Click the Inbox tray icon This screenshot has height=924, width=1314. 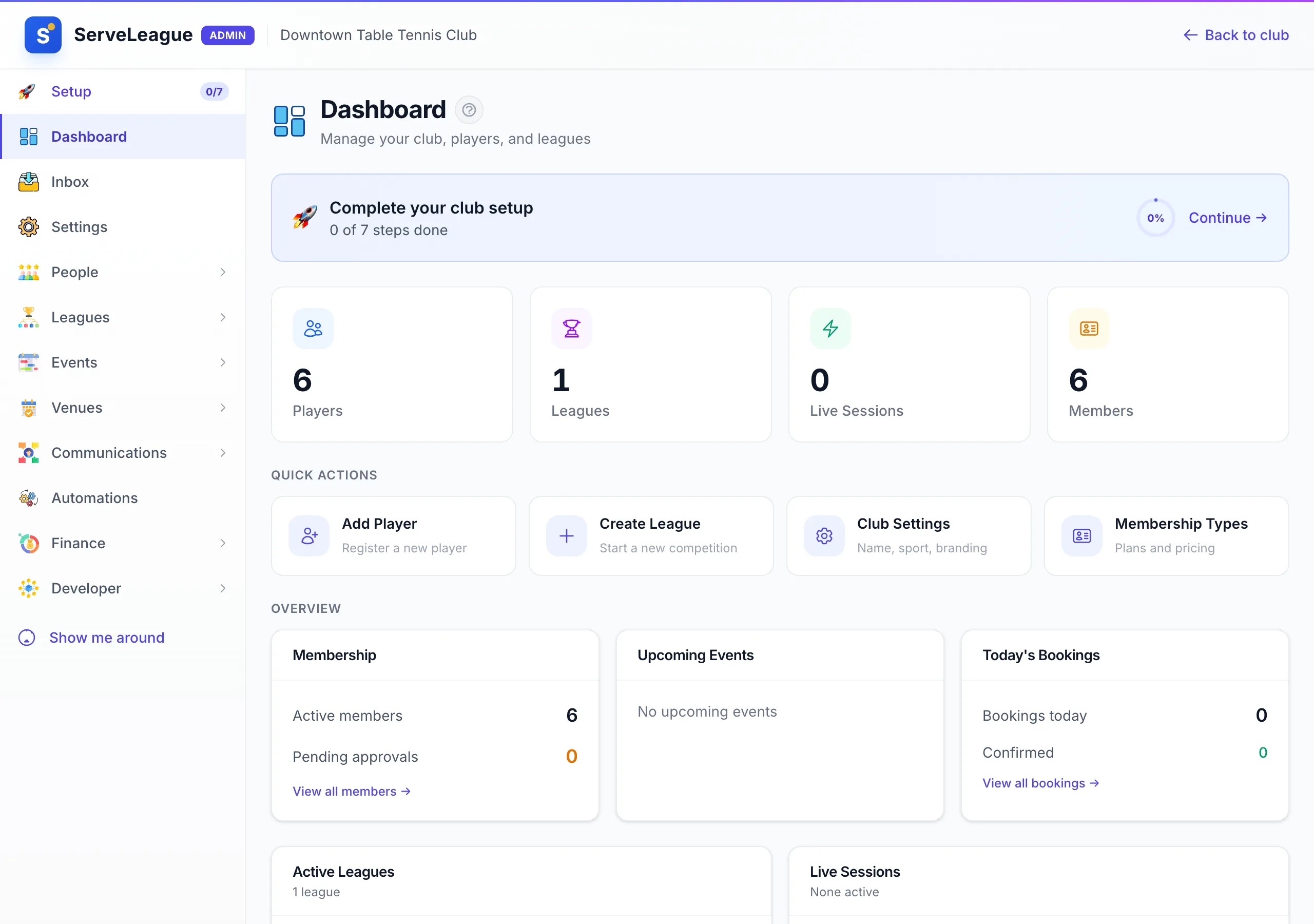coord(29,182)
